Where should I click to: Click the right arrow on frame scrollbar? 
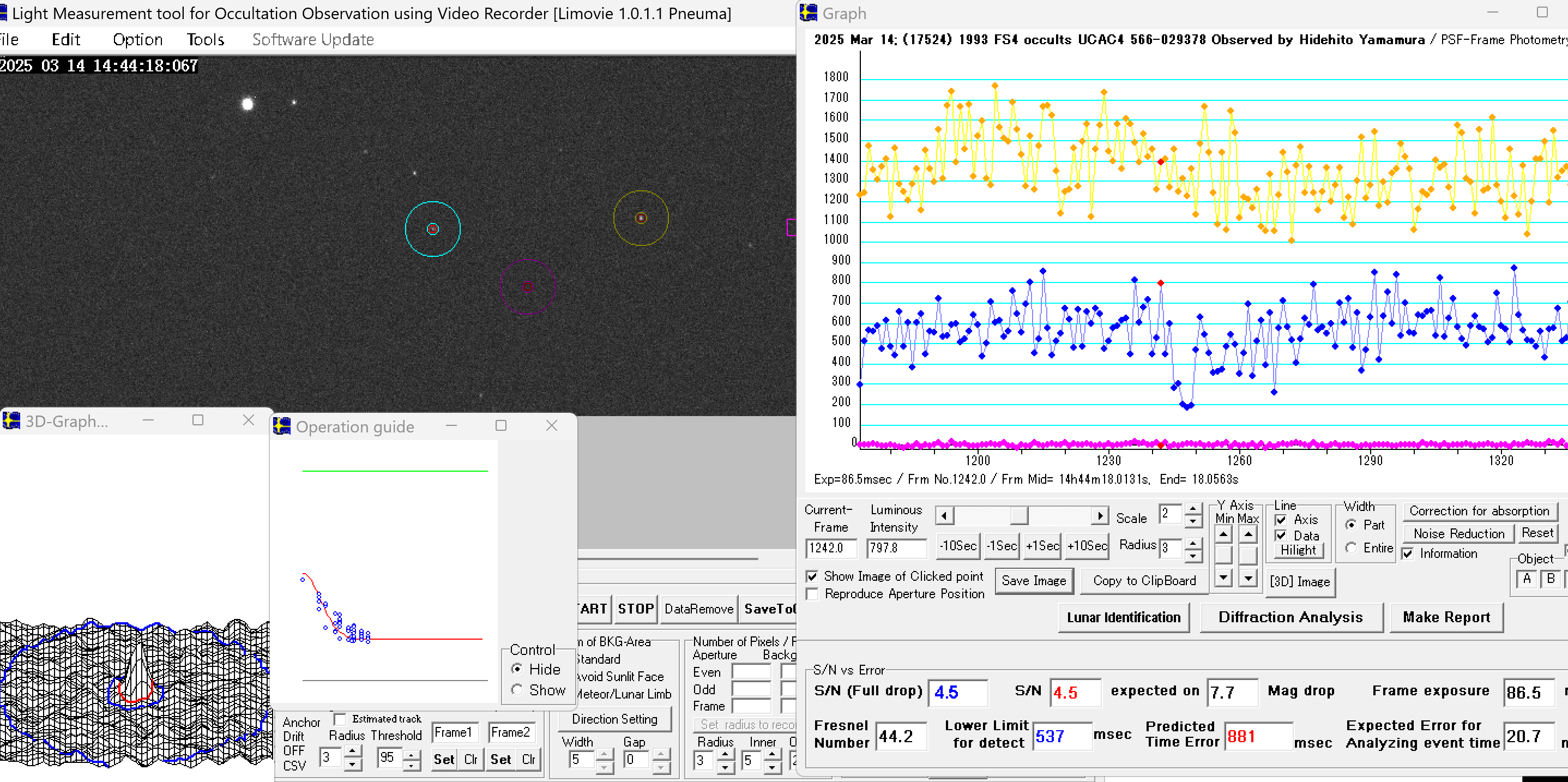[x=1099, y=516]
